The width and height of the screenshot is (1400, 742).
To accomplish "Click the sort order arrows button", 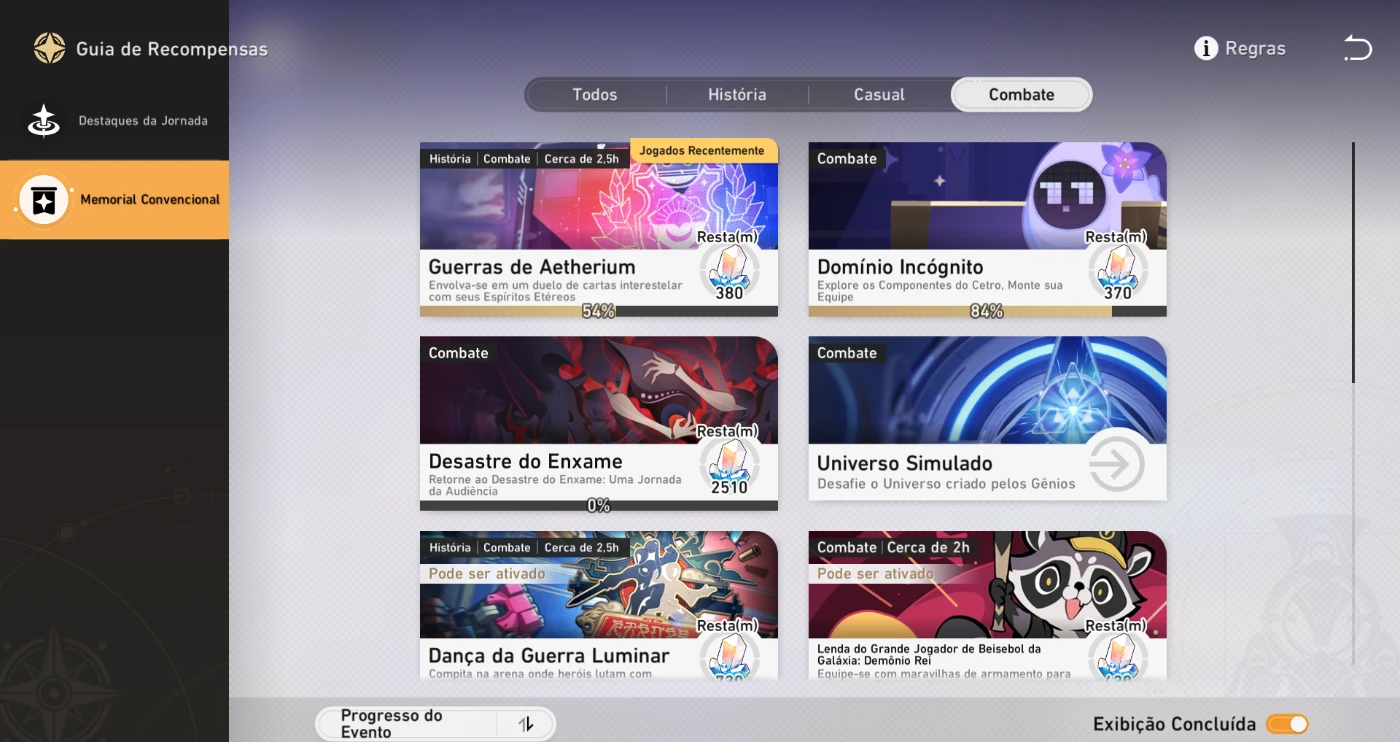I will coord(526,724).
